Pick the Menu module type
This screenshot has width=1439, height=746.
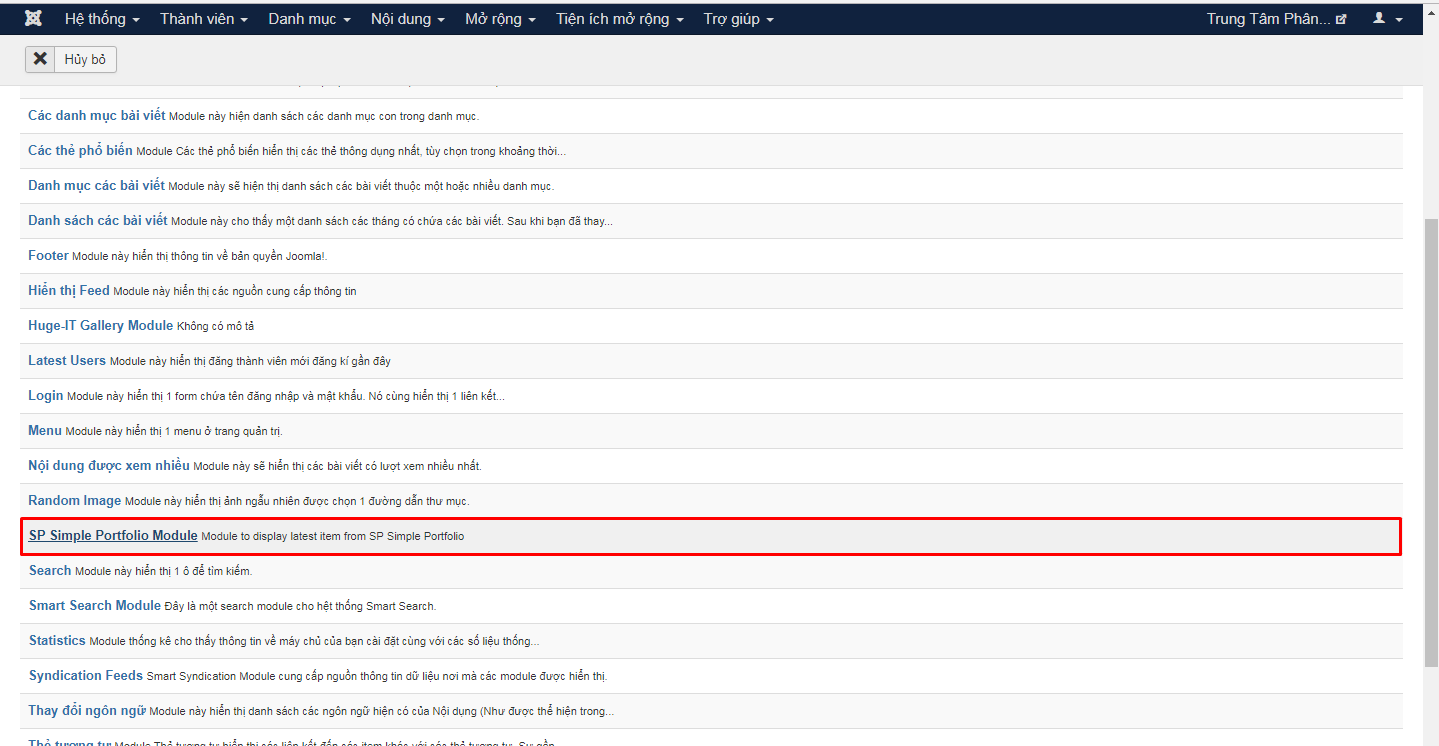45,430
